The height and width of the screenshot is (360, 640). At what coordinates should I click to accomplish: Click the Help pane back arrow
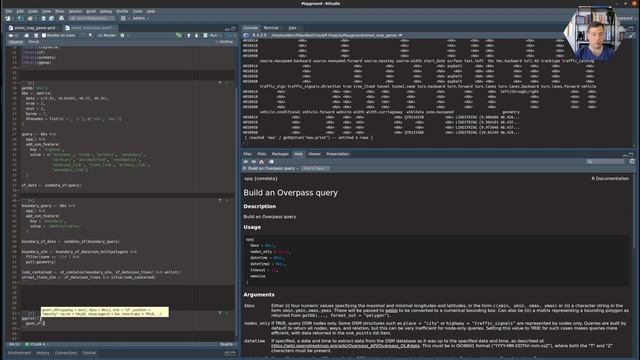246,162
